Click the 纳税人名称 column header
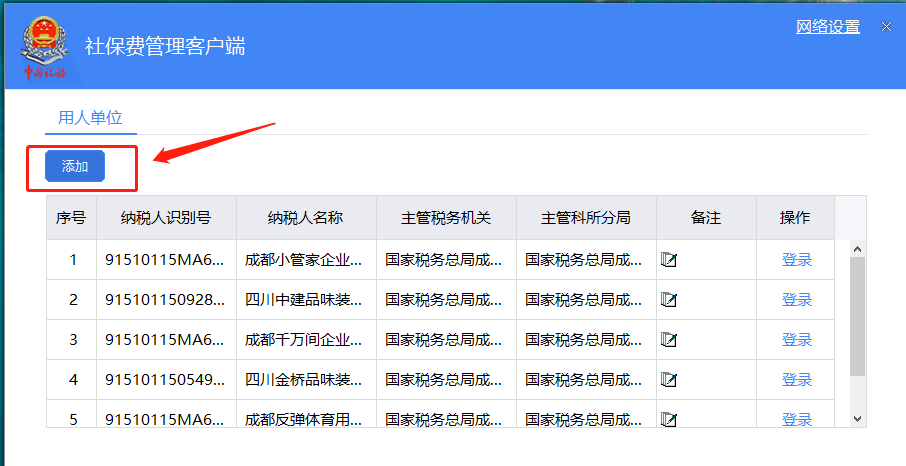The height and width of the screenshot is (466, 906). click(x=306, y=217)
